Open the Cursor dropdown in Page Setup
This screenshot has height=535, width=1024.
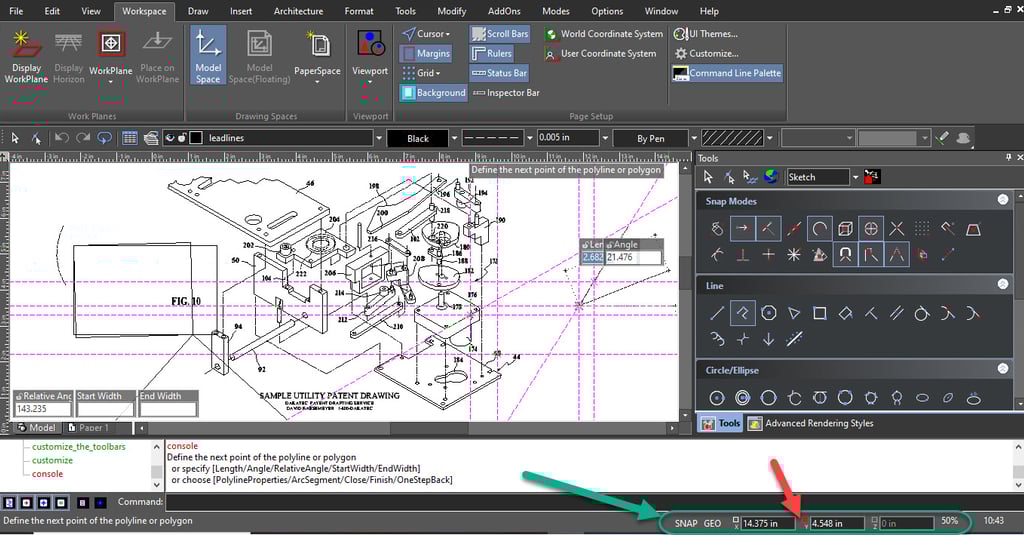pyautogui.click(x=426, y=33)
